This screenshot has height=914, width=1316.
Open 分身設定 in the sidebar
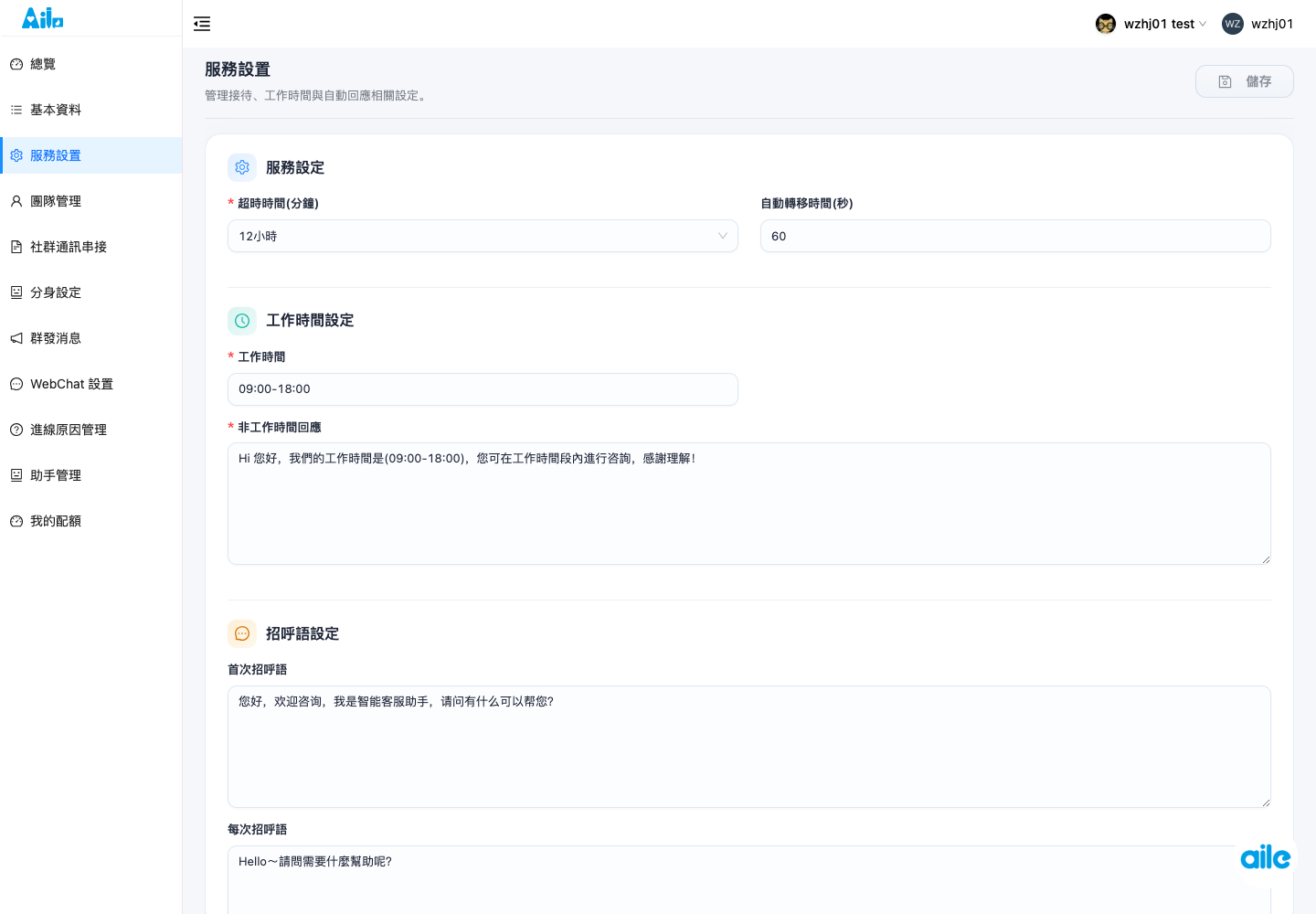coord(91,292)
